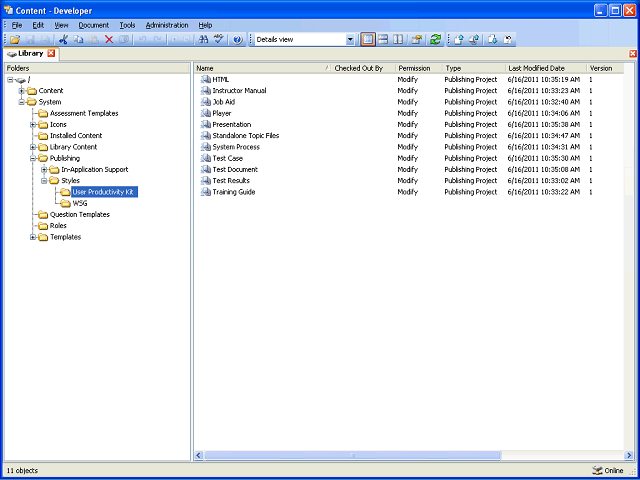Open the Document menu

pyautogui.click(x=93, y=25)
